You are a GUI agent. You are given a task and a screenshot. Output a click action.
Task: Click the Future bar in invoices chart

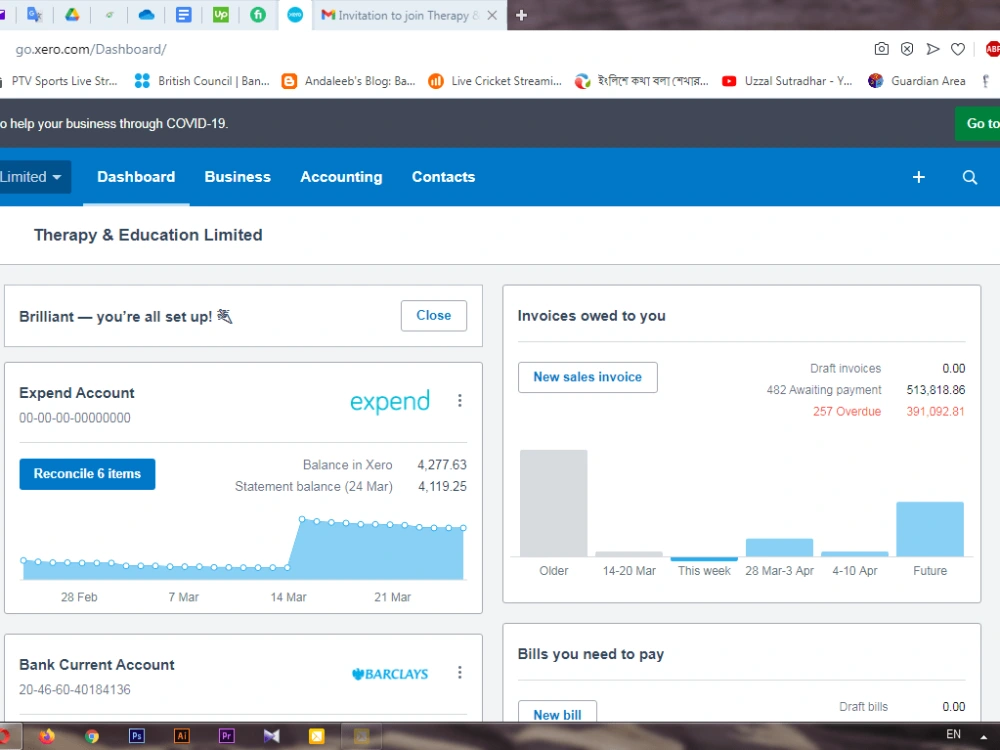click(929, 527)
